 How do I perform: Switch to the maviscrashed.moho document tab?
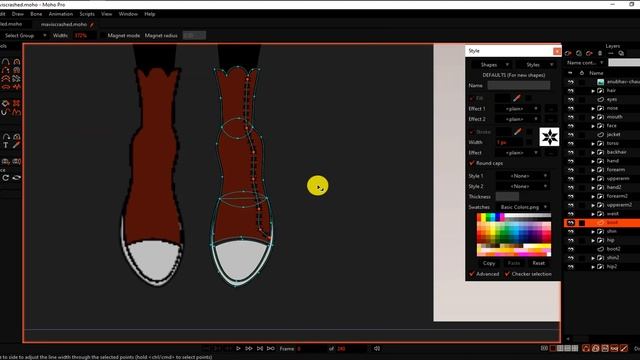tap(64, 24)
